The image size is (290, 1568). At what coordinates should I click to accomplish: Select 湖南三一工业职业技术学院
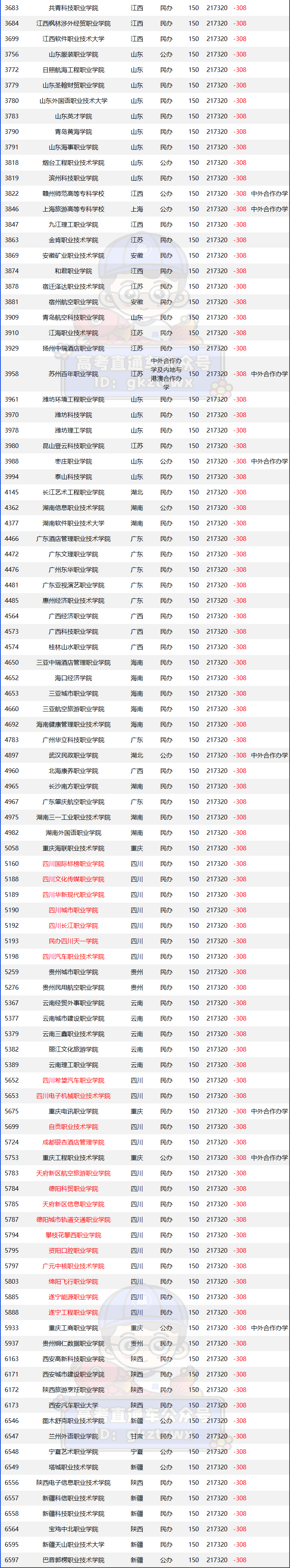click(73, 817)
